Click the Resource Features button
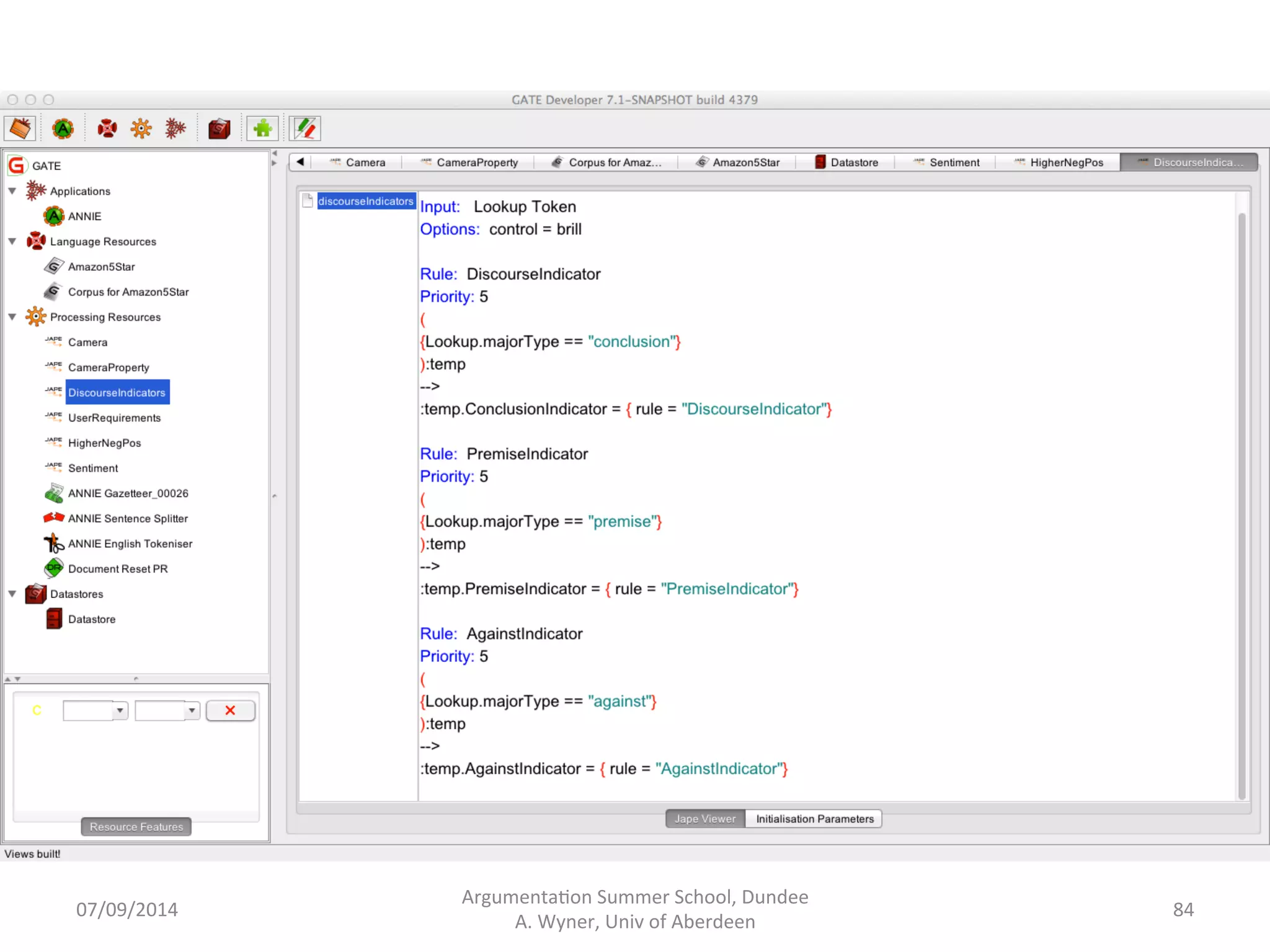This screenshot has width=1270, height=952. click(x=136, y=827)
